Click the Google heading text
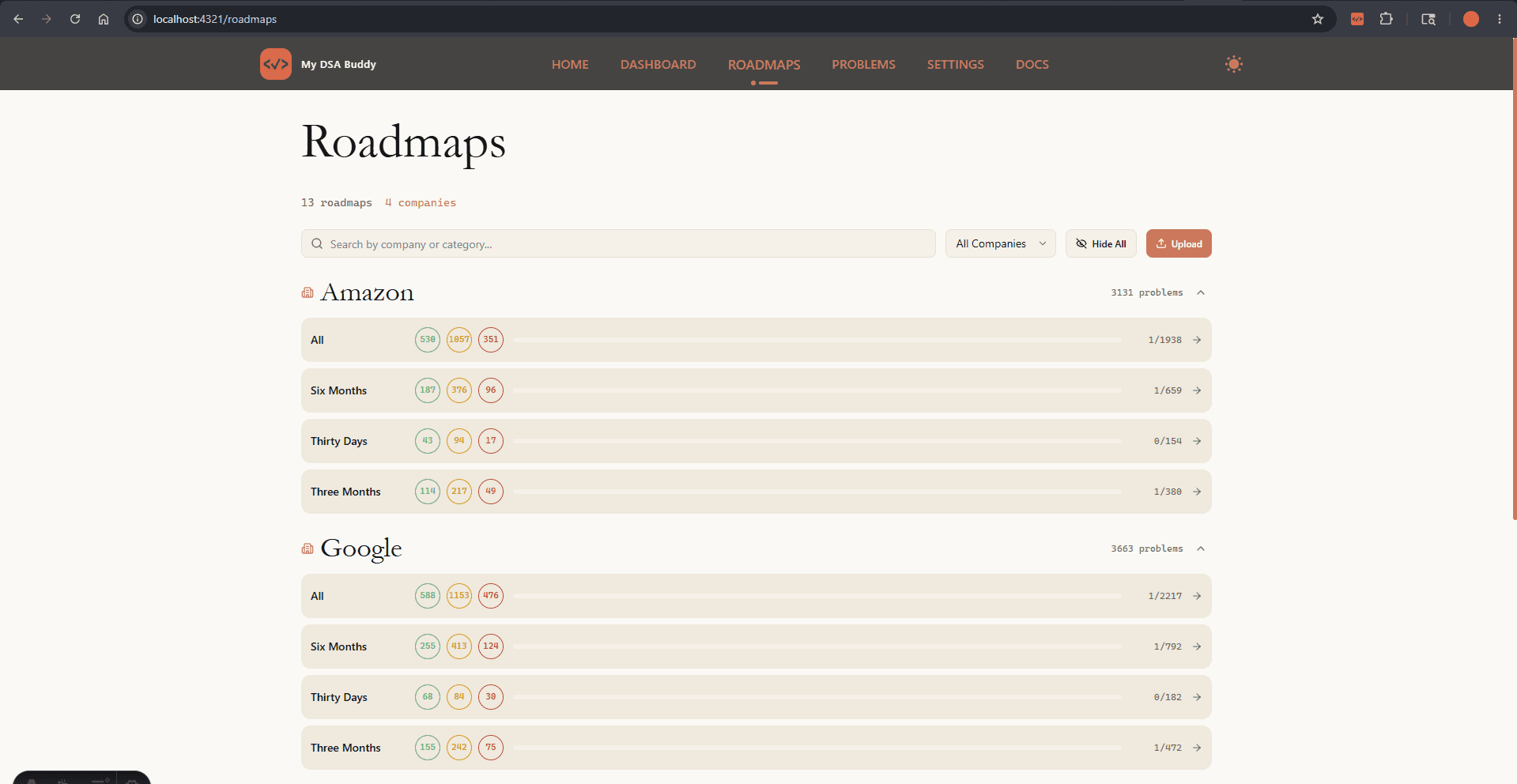Viewport: 1517px width, 784px height. coord(361,548)
